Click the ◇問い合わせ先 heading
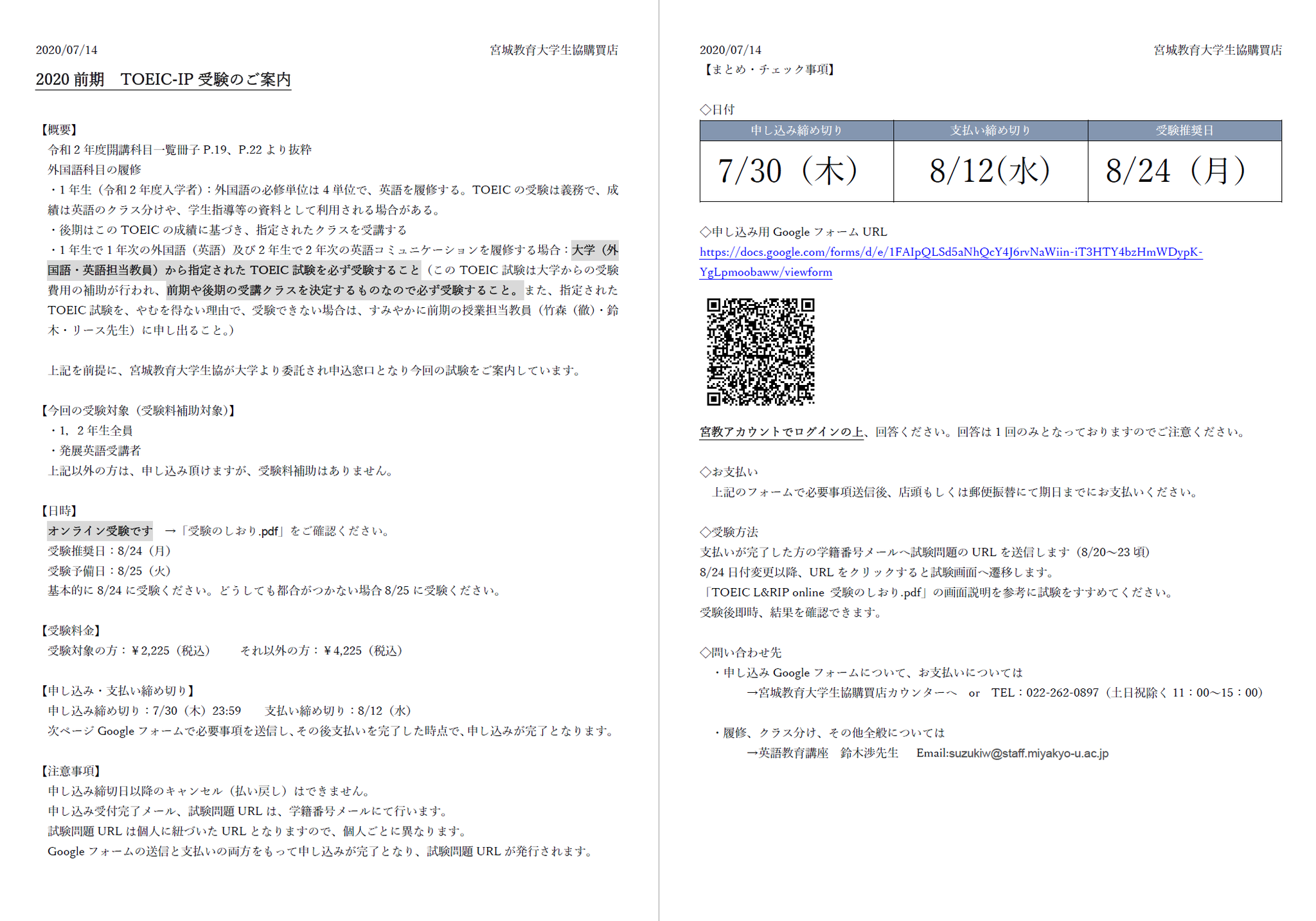Viewport: 1316px width, 921px height. click(741, 652)
